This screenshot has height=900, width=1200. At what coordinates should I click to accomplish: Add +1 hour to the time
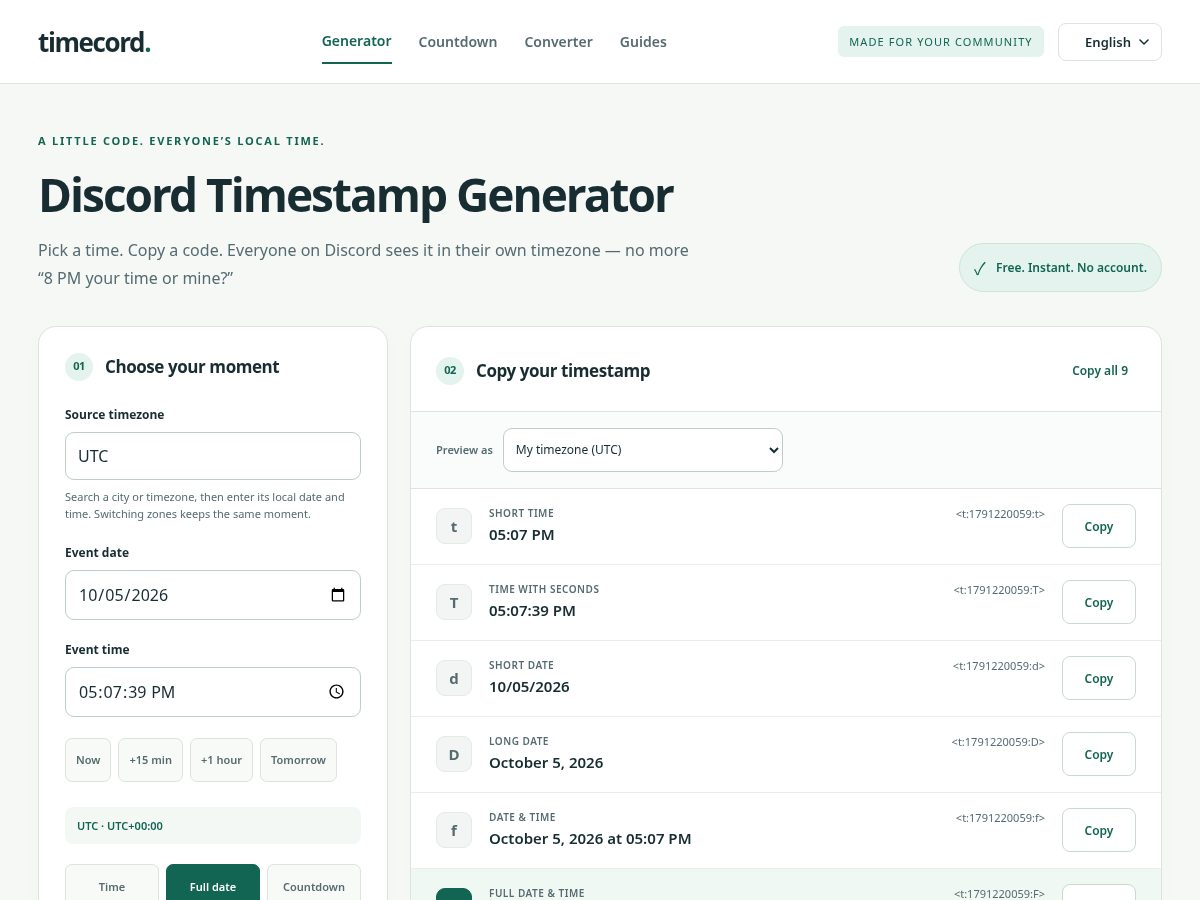click(x=222, y=760)
